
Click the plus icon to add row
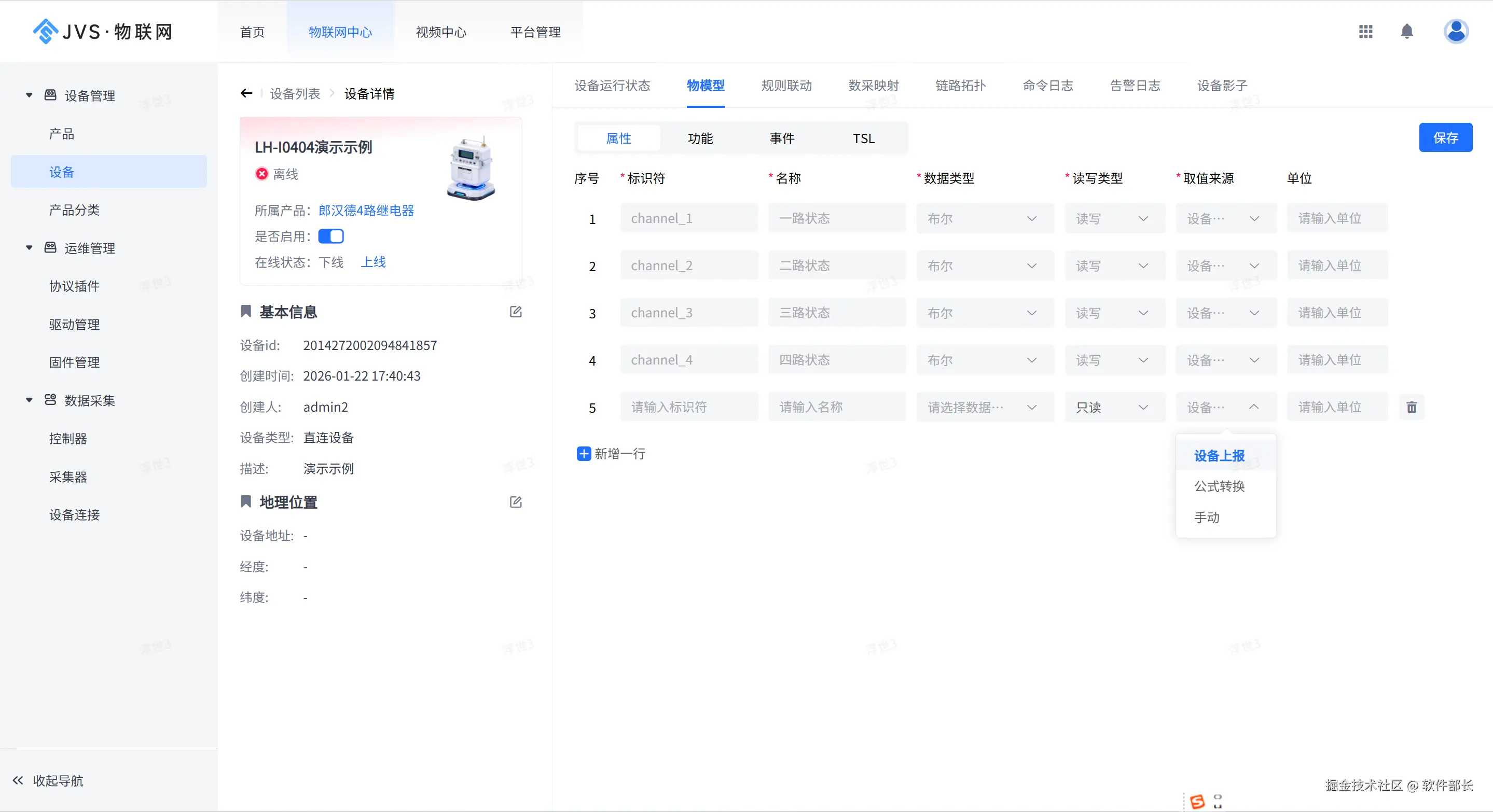point(584,454)
